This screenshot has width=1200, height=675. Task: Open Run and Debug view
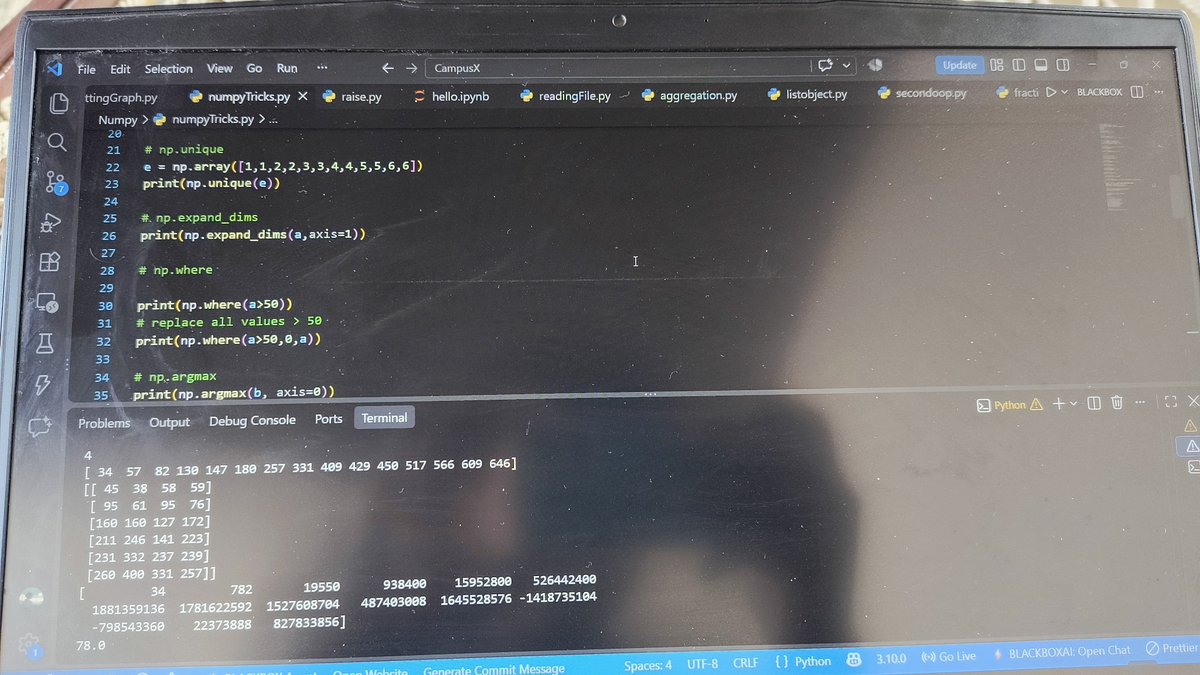pyautogui.click(x=51, y=222)
